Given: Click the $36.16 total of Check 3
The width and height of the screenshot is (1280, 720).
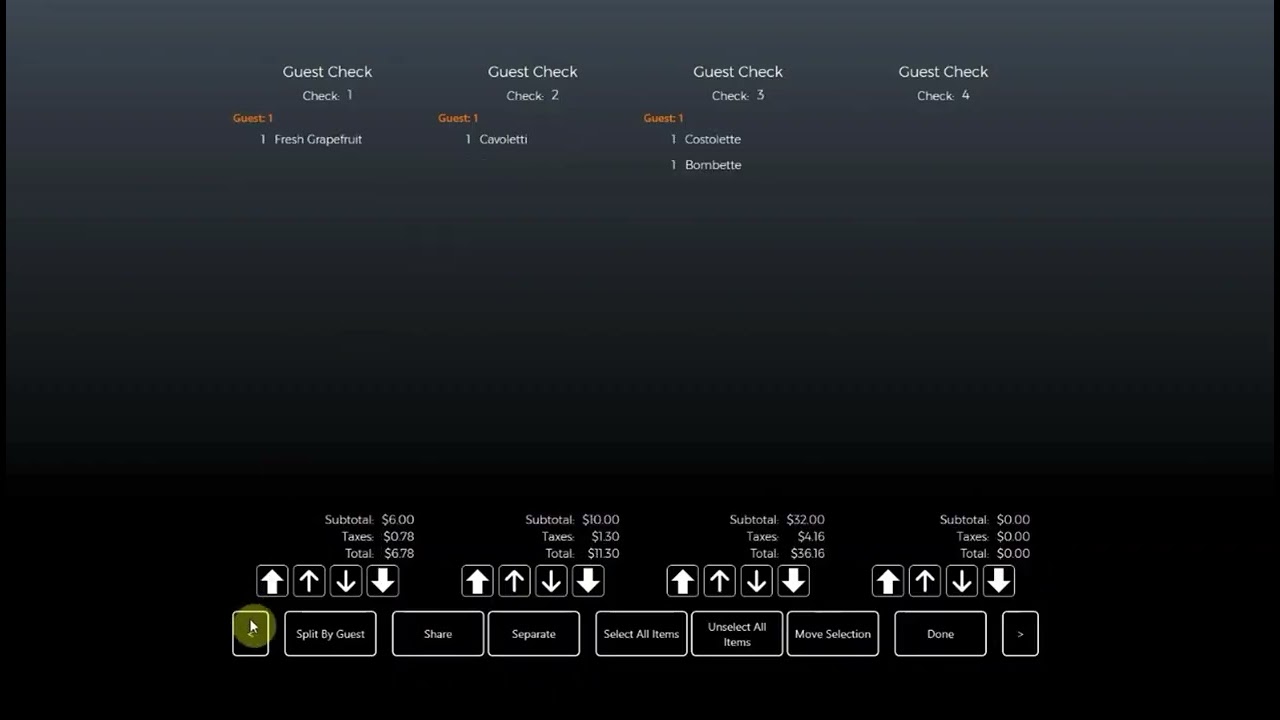Looking at the screenshot, I should [x=807, y=553].
